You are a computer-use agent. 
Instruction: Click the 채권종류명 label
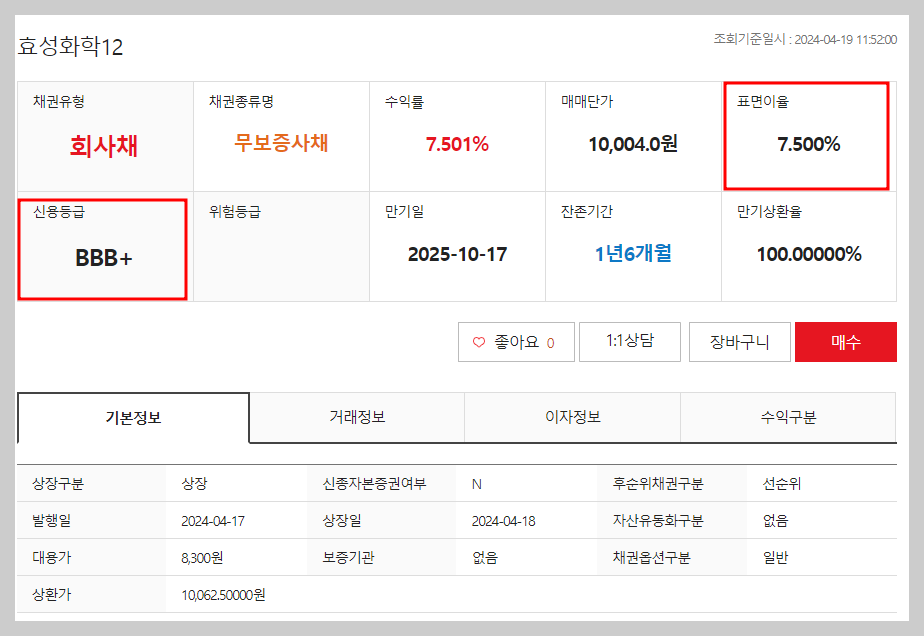coord(241,101)
